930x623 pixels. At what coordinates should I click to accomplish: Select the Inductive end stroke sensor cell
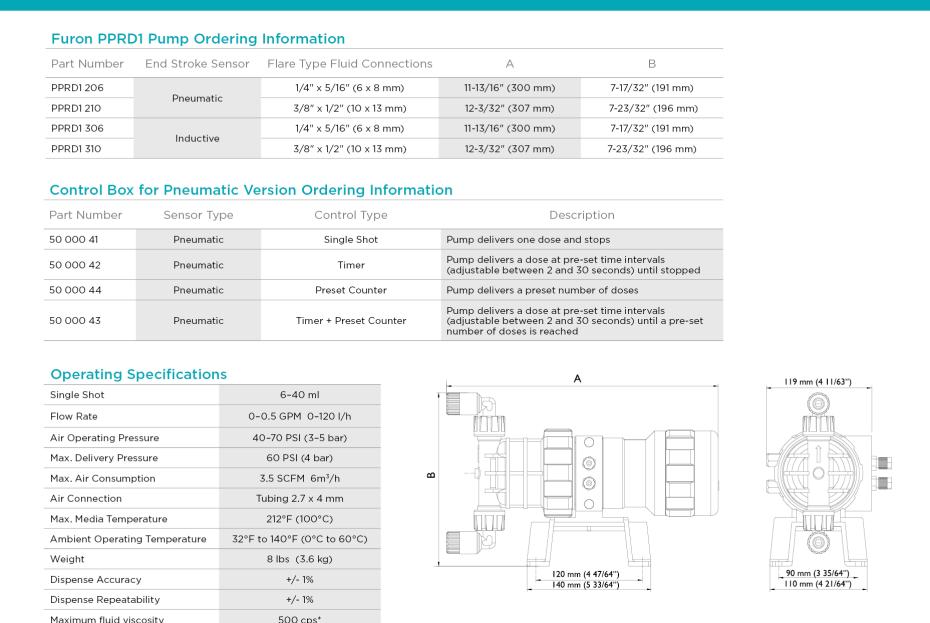197,139
